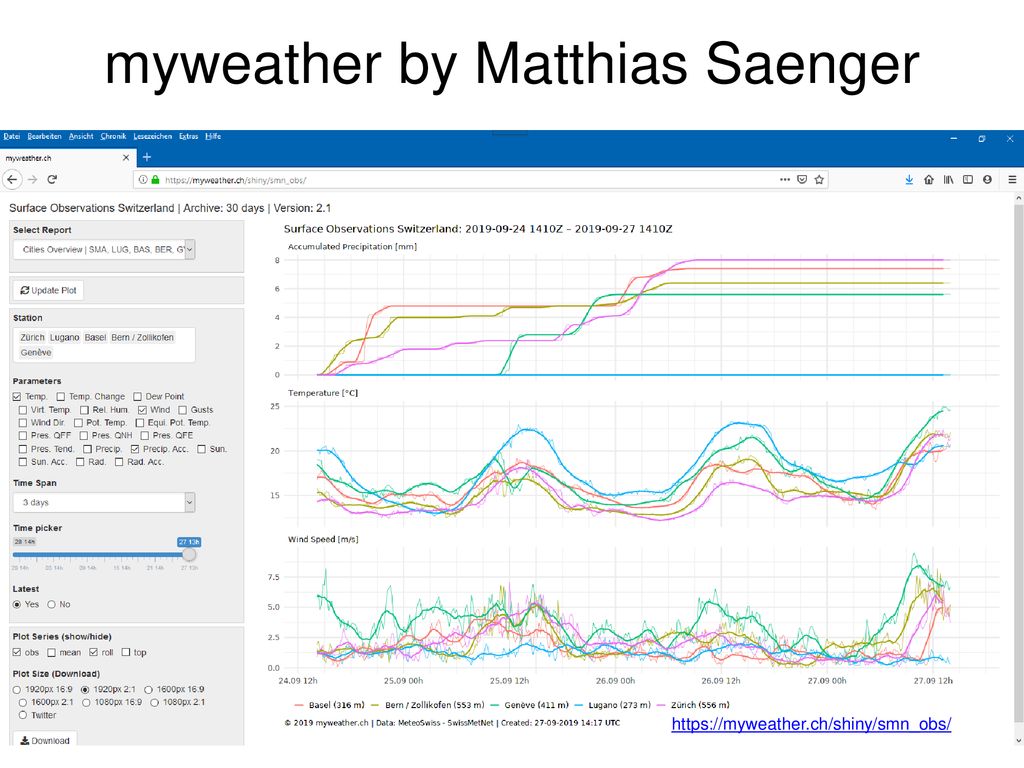Bookmark this page with star icon
The width and height of the screenshot is (1024, 768).
pos(819,180)
